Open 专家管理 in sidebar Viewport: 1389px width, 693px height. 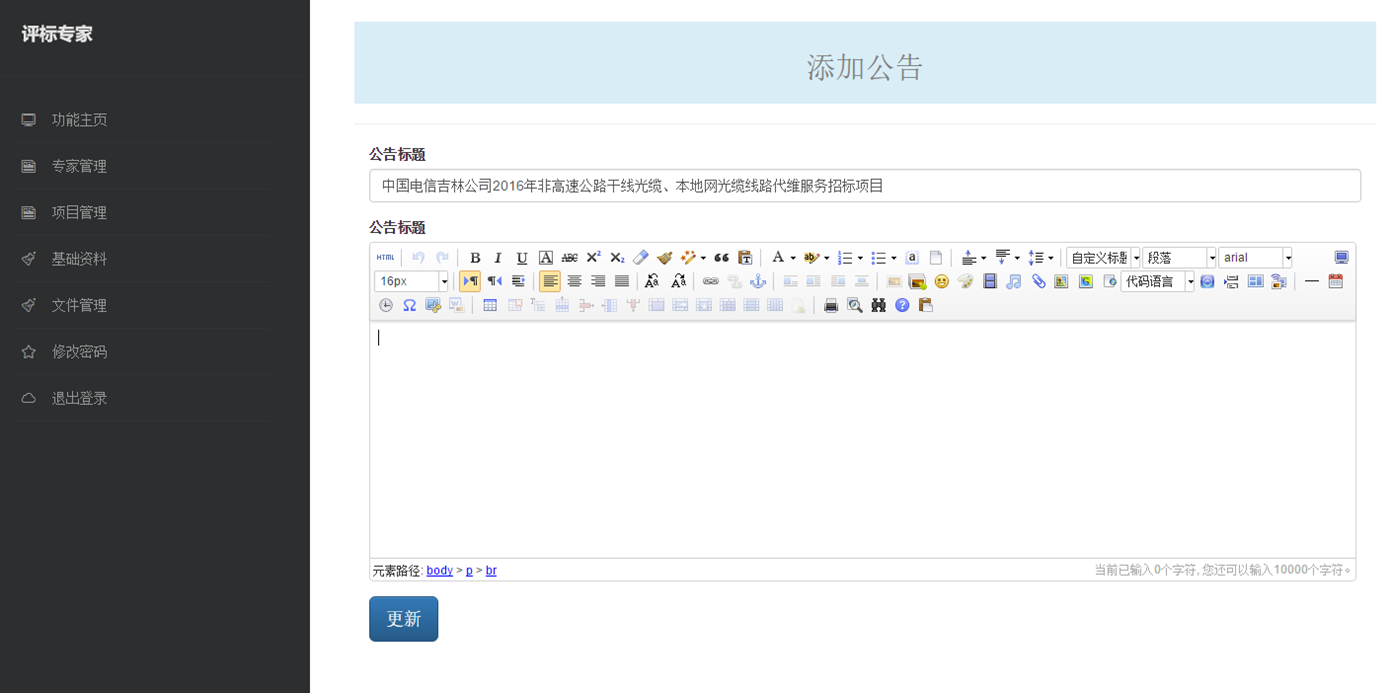[x=79, y=166]
